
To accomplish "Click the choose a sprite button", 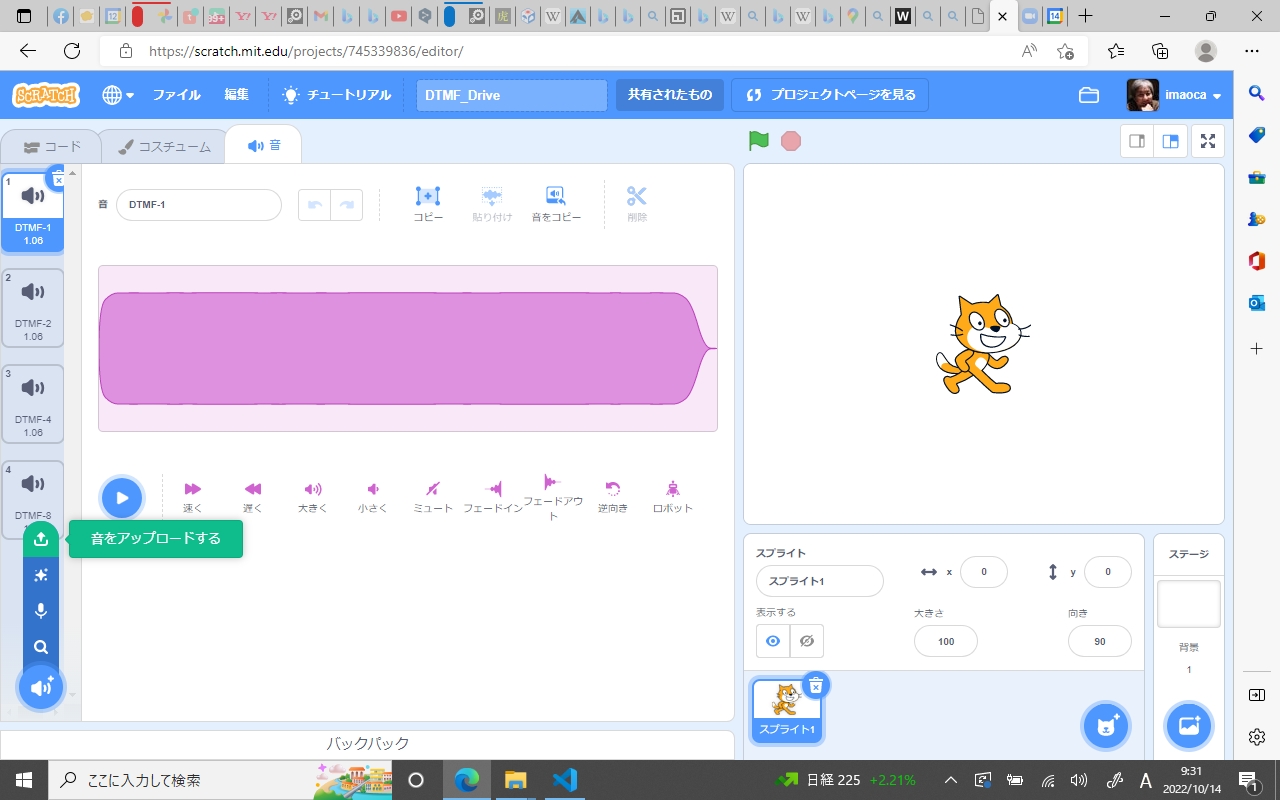I will (1106, 726).
